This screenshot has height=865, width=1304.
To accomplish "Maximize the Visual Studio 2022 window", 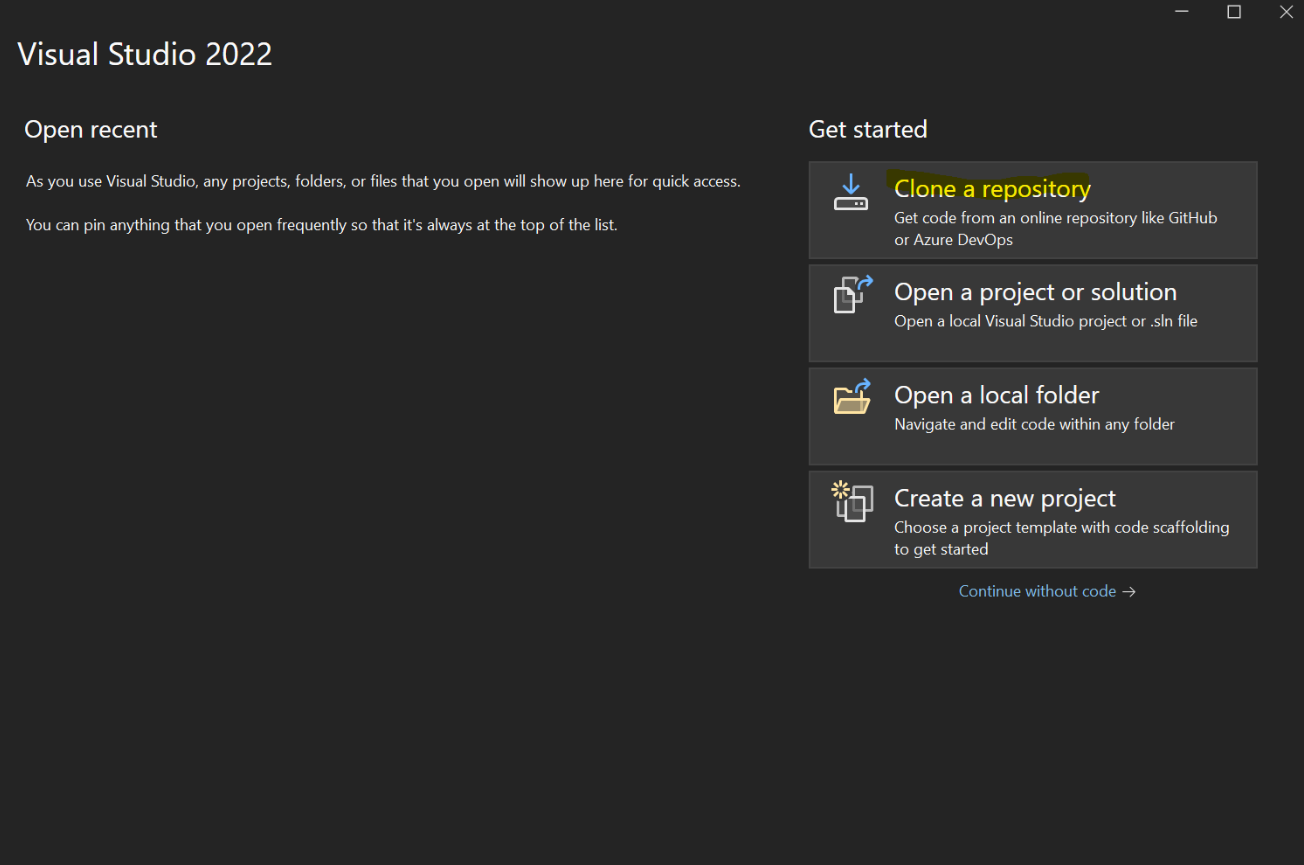I will (1234, 12).
